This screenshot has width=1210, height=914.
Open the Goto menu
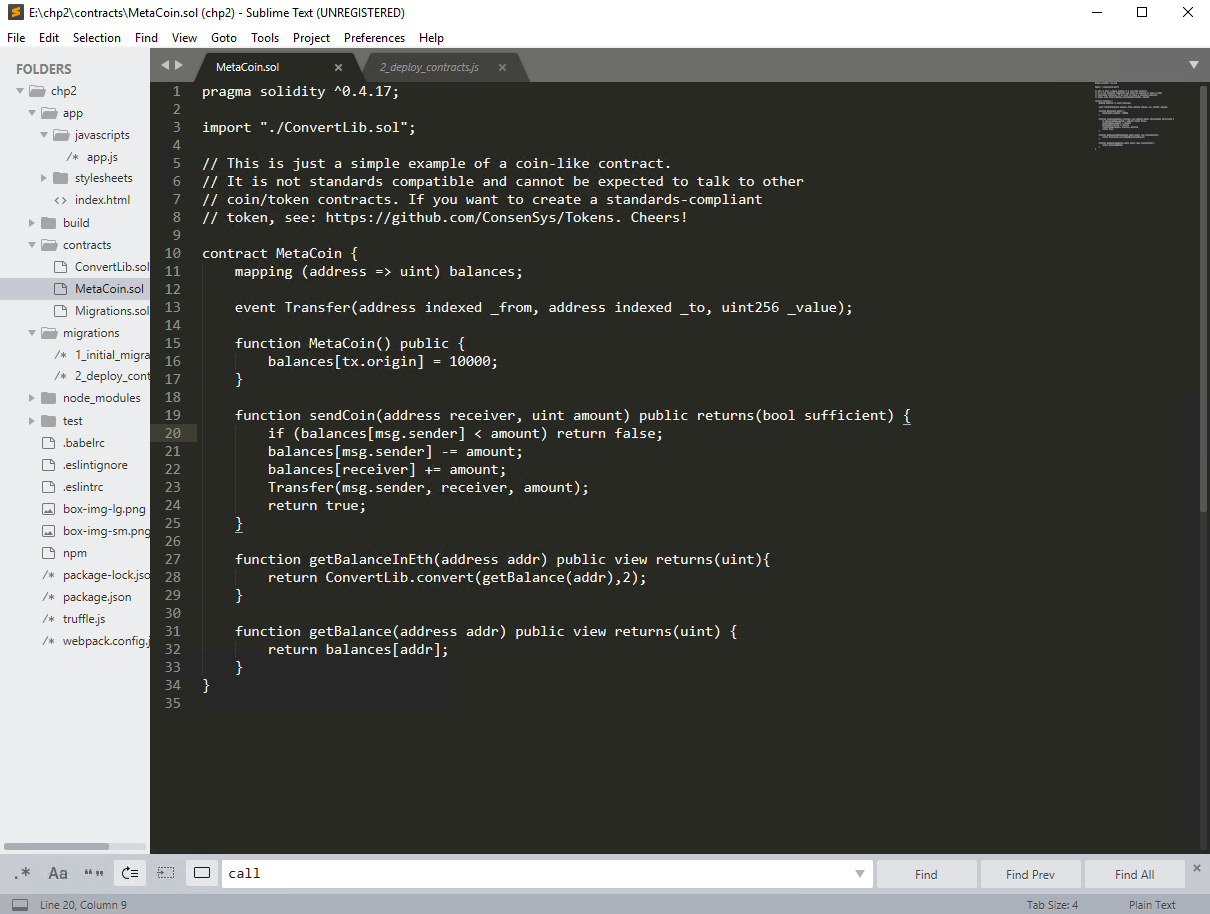click(224, 37)
